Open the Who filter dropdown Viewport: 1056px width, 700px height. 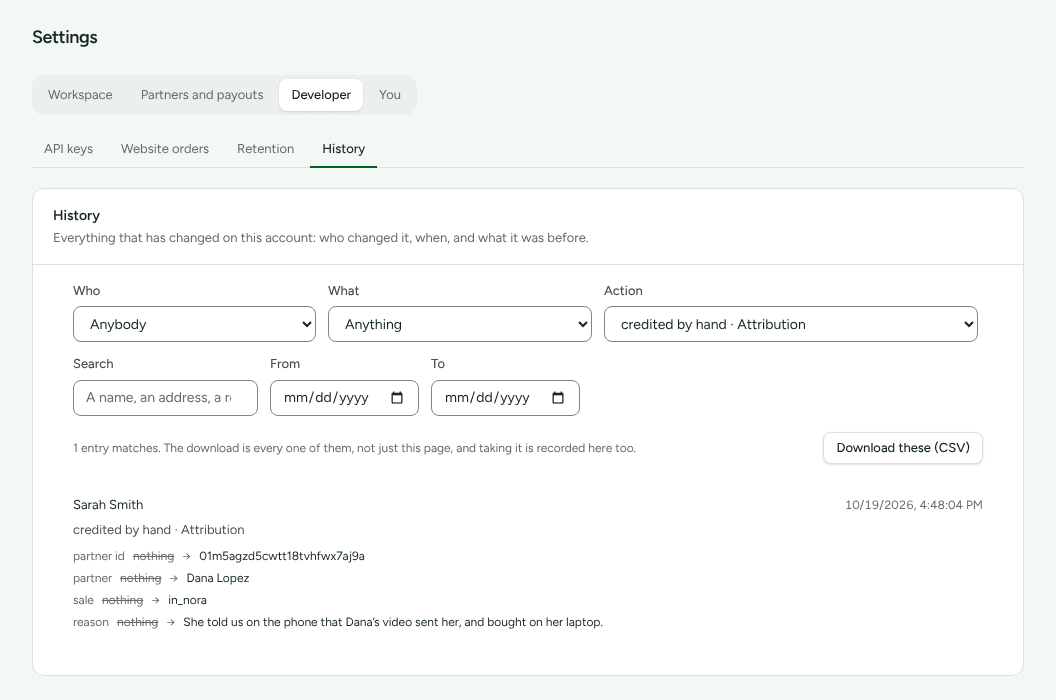click(x=194, y=324)
